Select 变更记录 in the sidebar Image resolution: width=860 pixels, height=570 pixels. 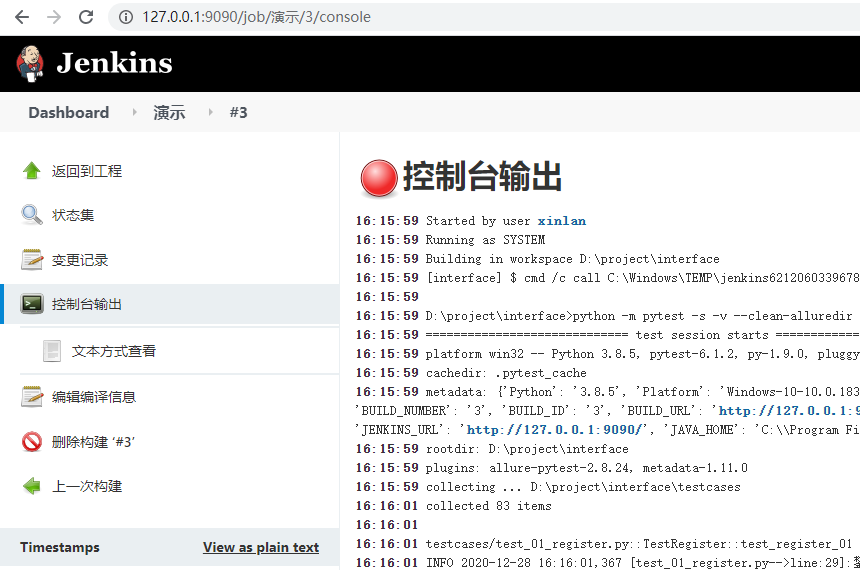[x=80, y=260]
